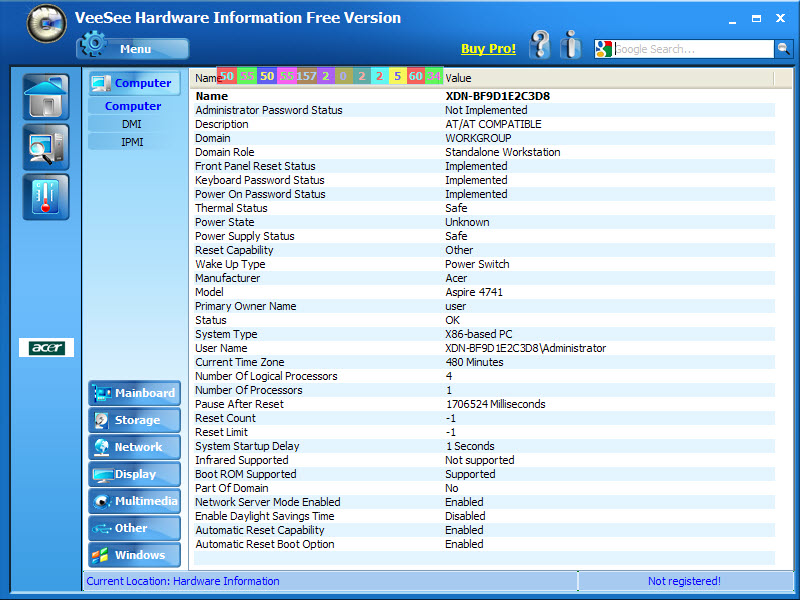Open the Menu button with gear

[x=132, y=47]
